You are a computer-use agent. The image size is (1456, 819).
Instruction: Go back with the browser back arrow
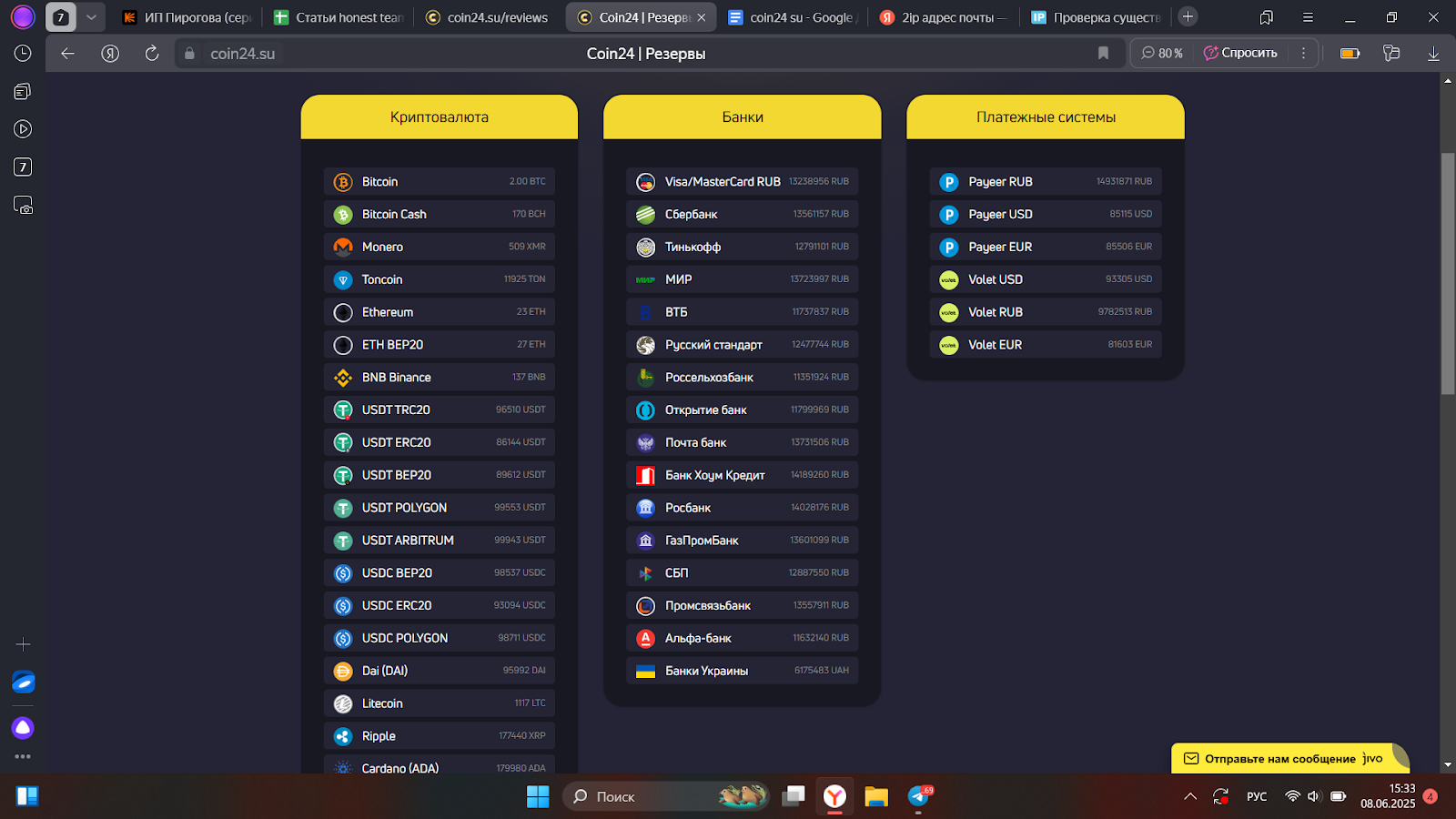click(67, 54)
